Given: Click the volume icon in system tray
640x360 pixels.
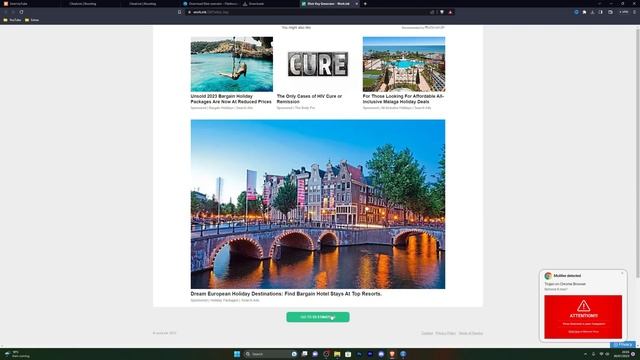Looking at the screenshot, I should click(607, 354).
